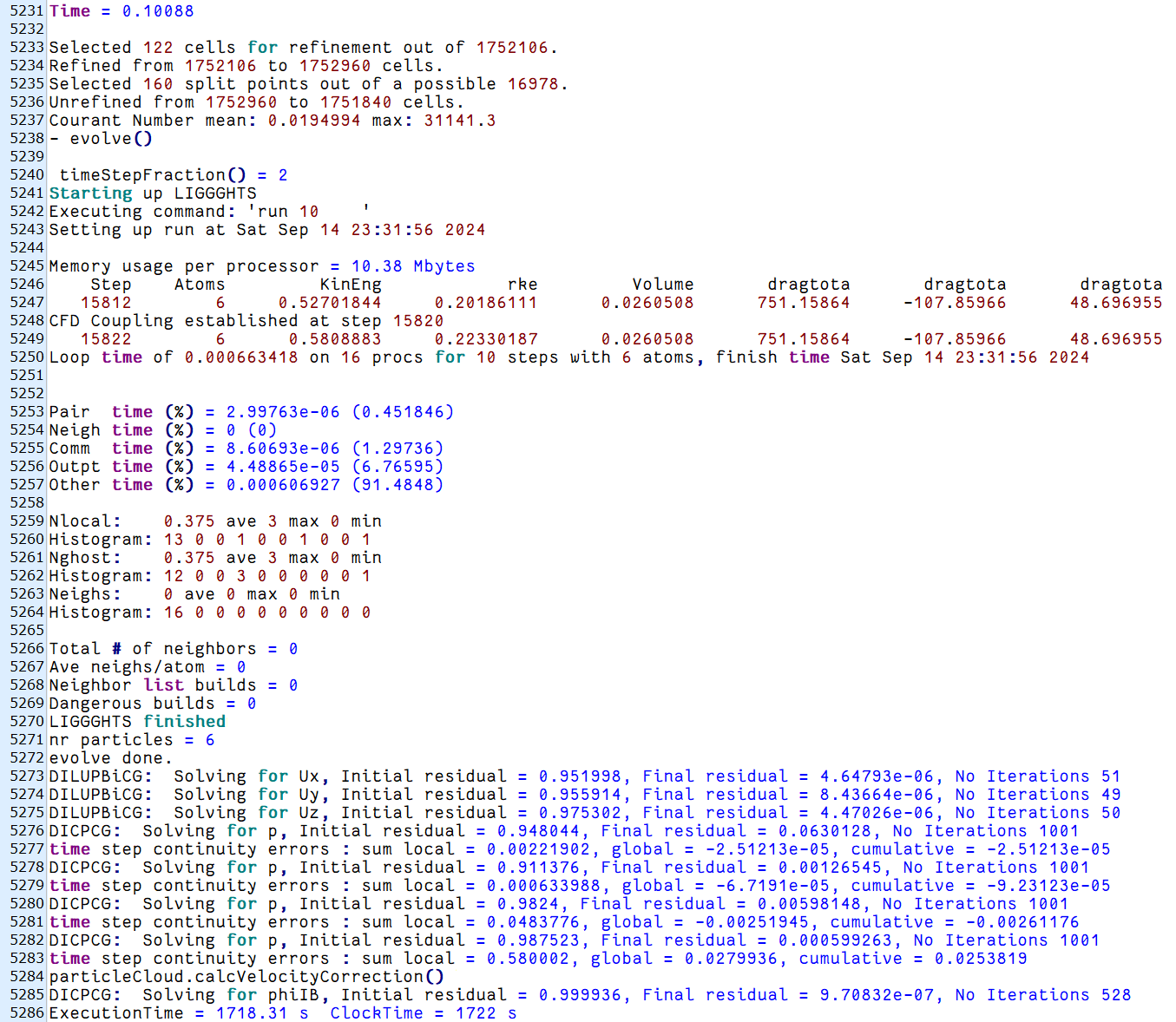Viewport: 1176px width, 1022px height.
Task: Click 'Total # of neighbors = 0' line
Action: click(174, 649)
